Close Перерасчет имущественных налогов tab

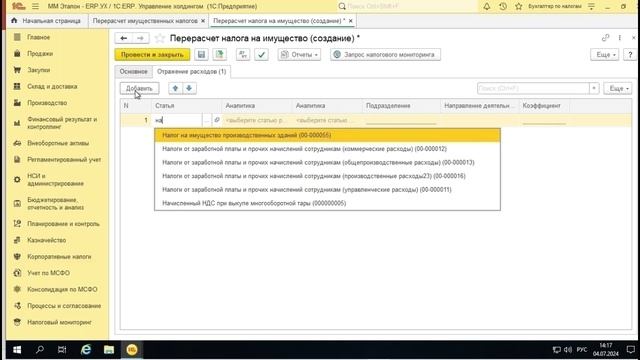pyautogui.click(x=203, y=21)
